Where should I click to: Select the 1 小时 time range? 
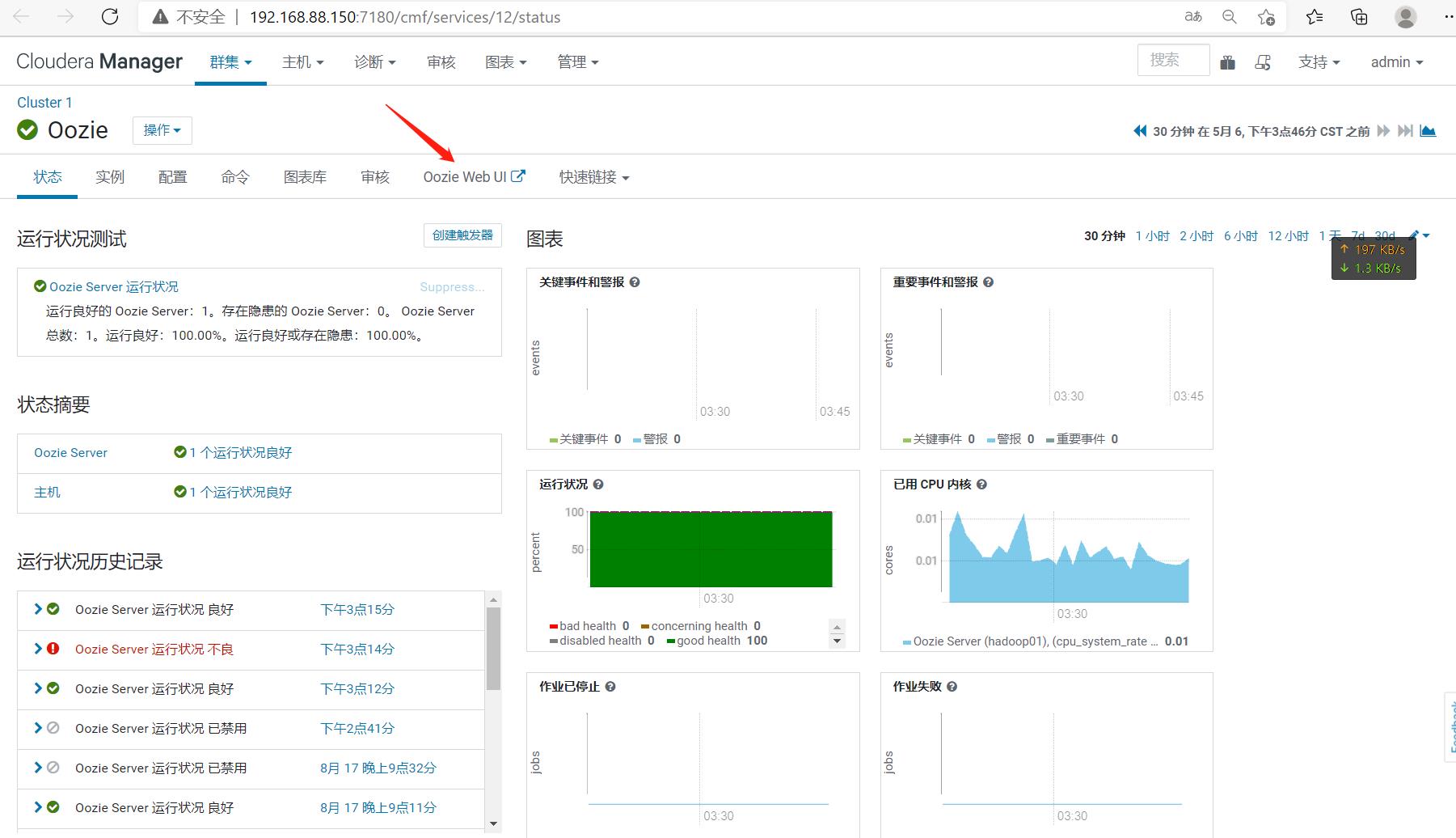click(1152, 236)
